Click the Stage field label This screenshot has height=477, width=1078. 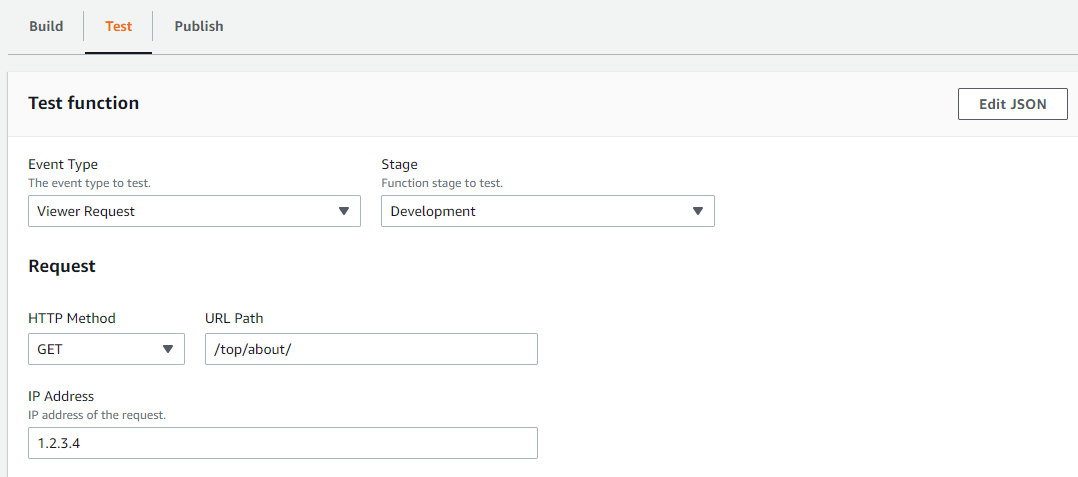point(399,164)
